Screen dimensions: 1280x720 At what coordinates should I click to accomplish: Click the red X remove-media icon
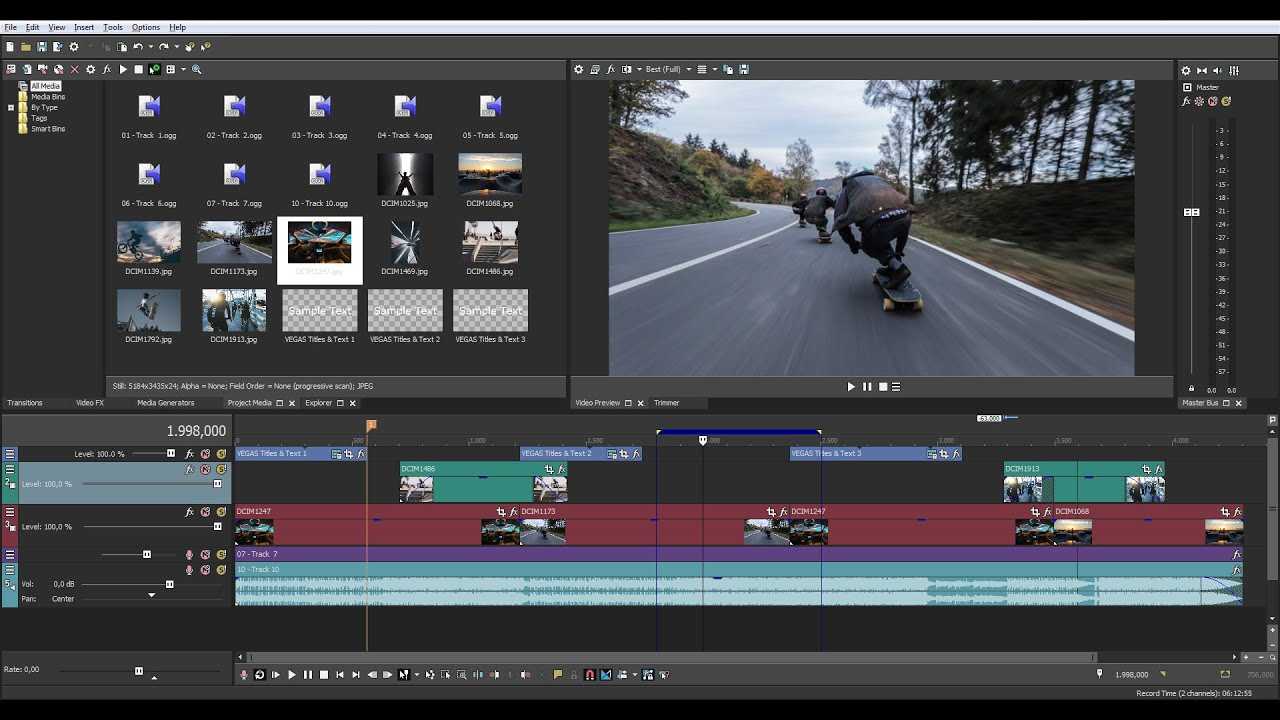click(74, 69)
